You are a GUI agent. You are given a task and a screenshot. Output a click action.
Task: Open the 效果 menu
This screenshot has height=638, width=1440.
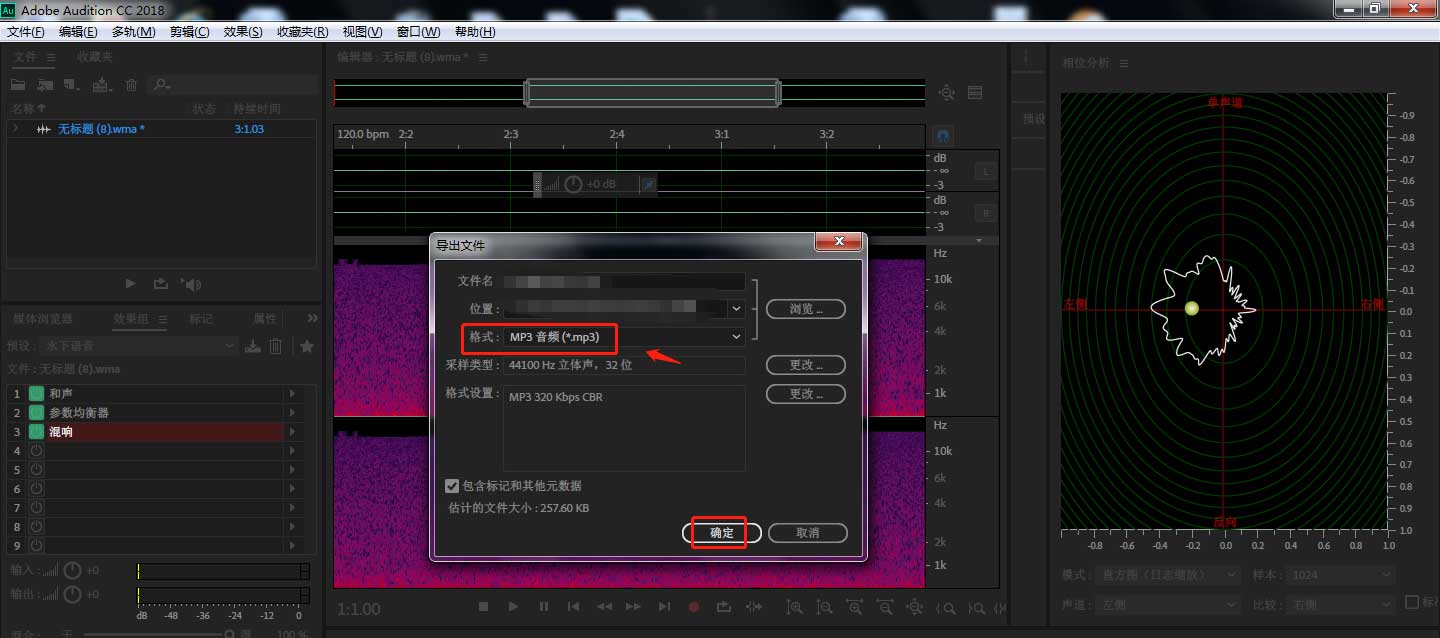(242, 31)
